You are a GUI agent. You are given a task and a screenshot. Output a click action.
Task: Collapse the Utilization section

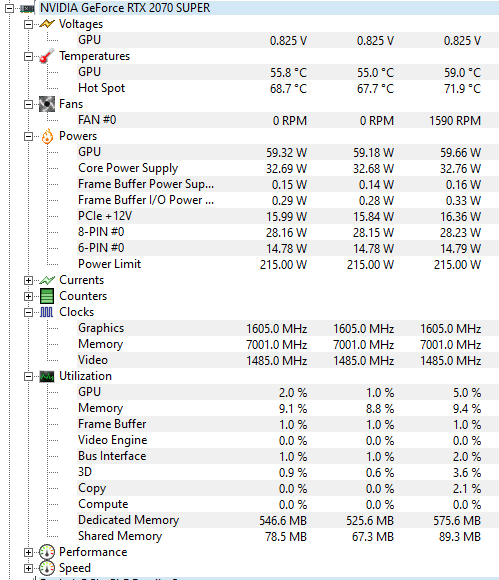(28, 377)
